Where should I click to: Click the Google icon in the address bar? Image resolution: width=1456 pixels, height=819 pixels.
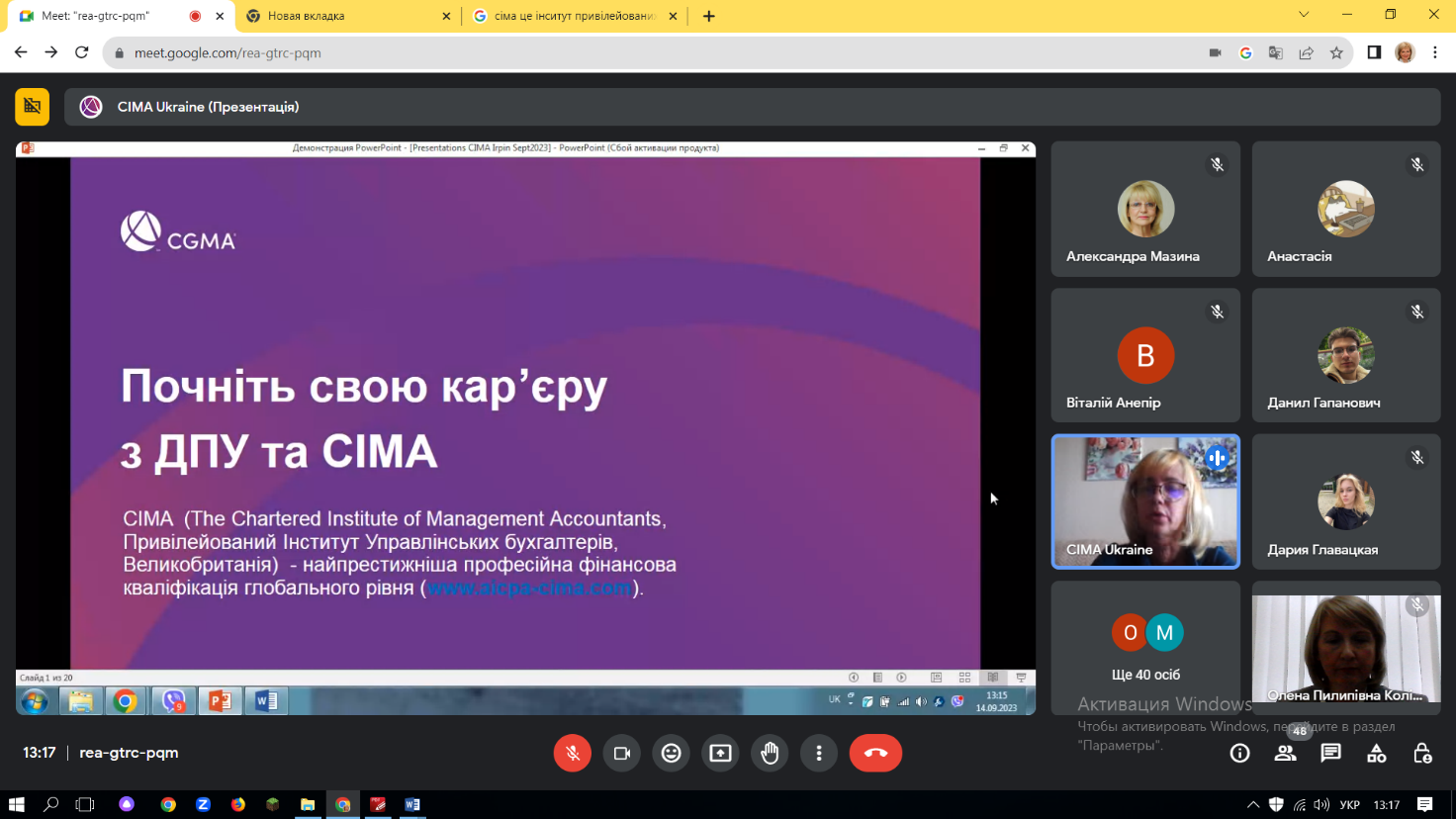click(x=1245, y=53)
